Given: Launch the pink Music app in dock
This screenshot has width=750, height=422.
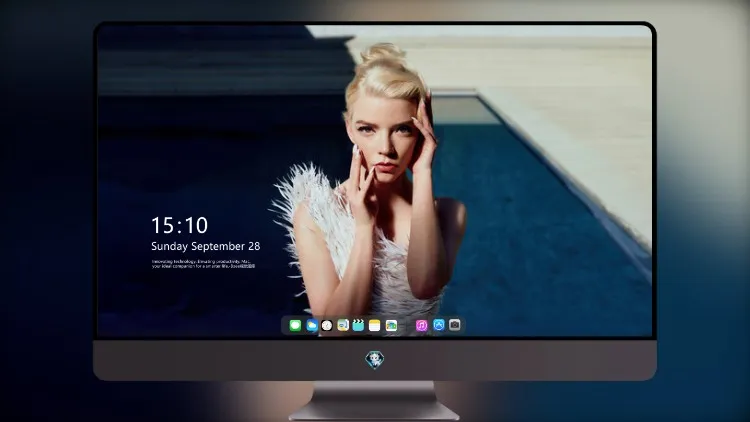Looking at the screenshot, I should [421, 325].
